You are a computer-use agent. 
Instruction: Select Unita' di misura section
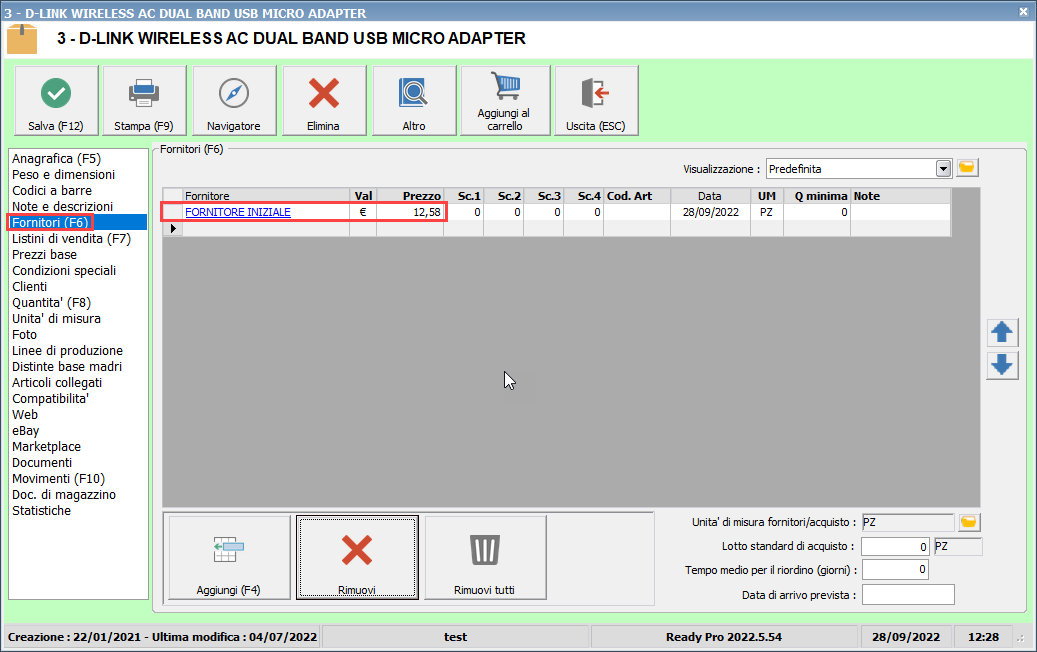pos(56,319)
